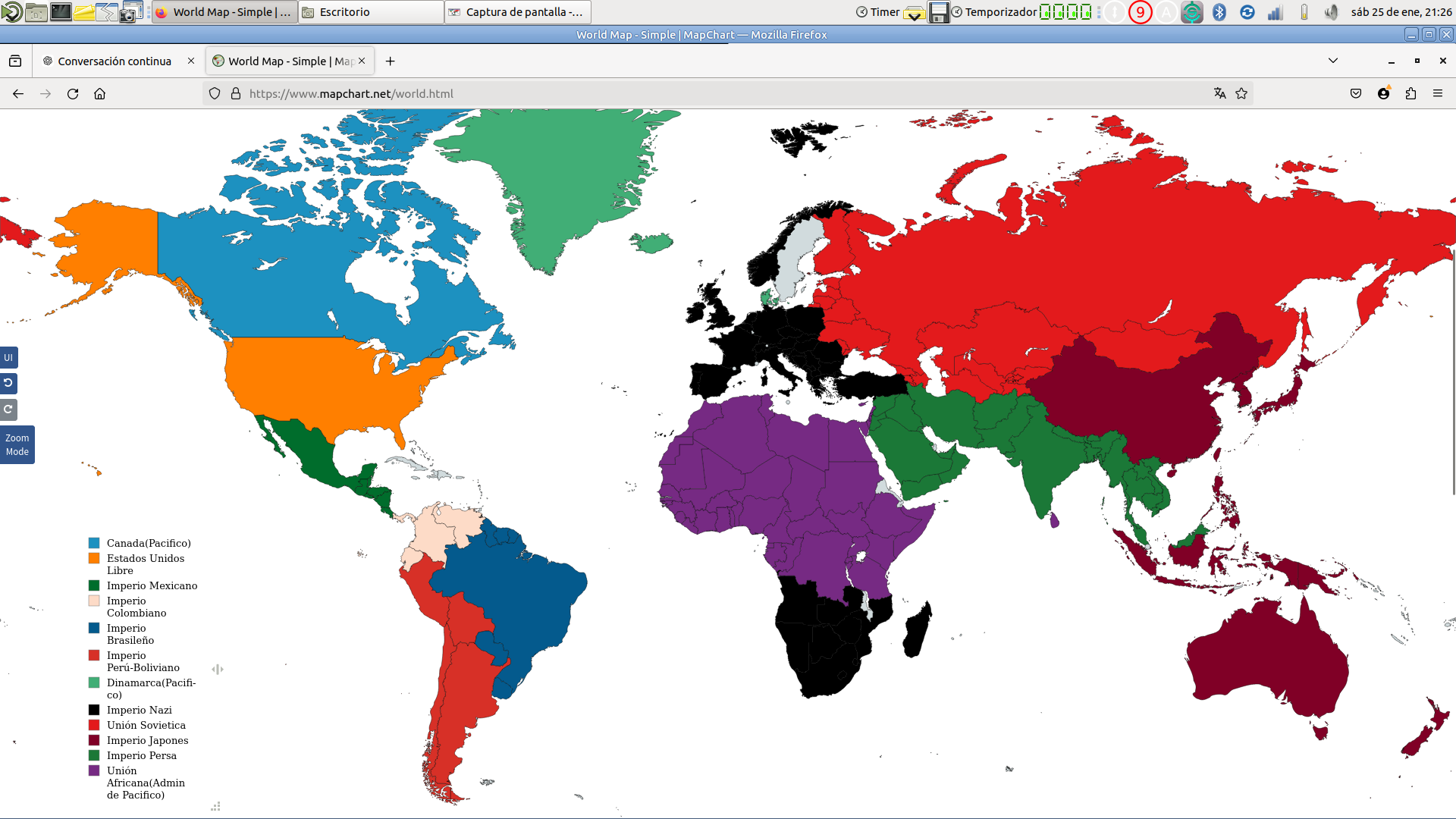Switch to the Conversación continua tab
Image resolution: width=1456 pixels, height=819 pixels.
[115, 61]
